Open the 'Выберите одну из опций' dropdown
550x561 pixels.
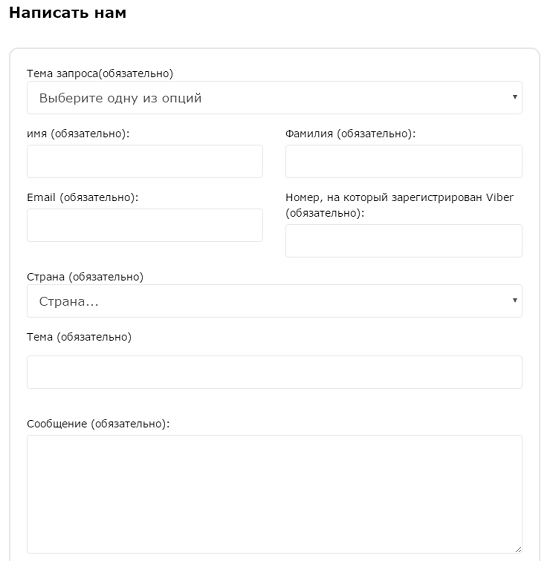[274, 98]
